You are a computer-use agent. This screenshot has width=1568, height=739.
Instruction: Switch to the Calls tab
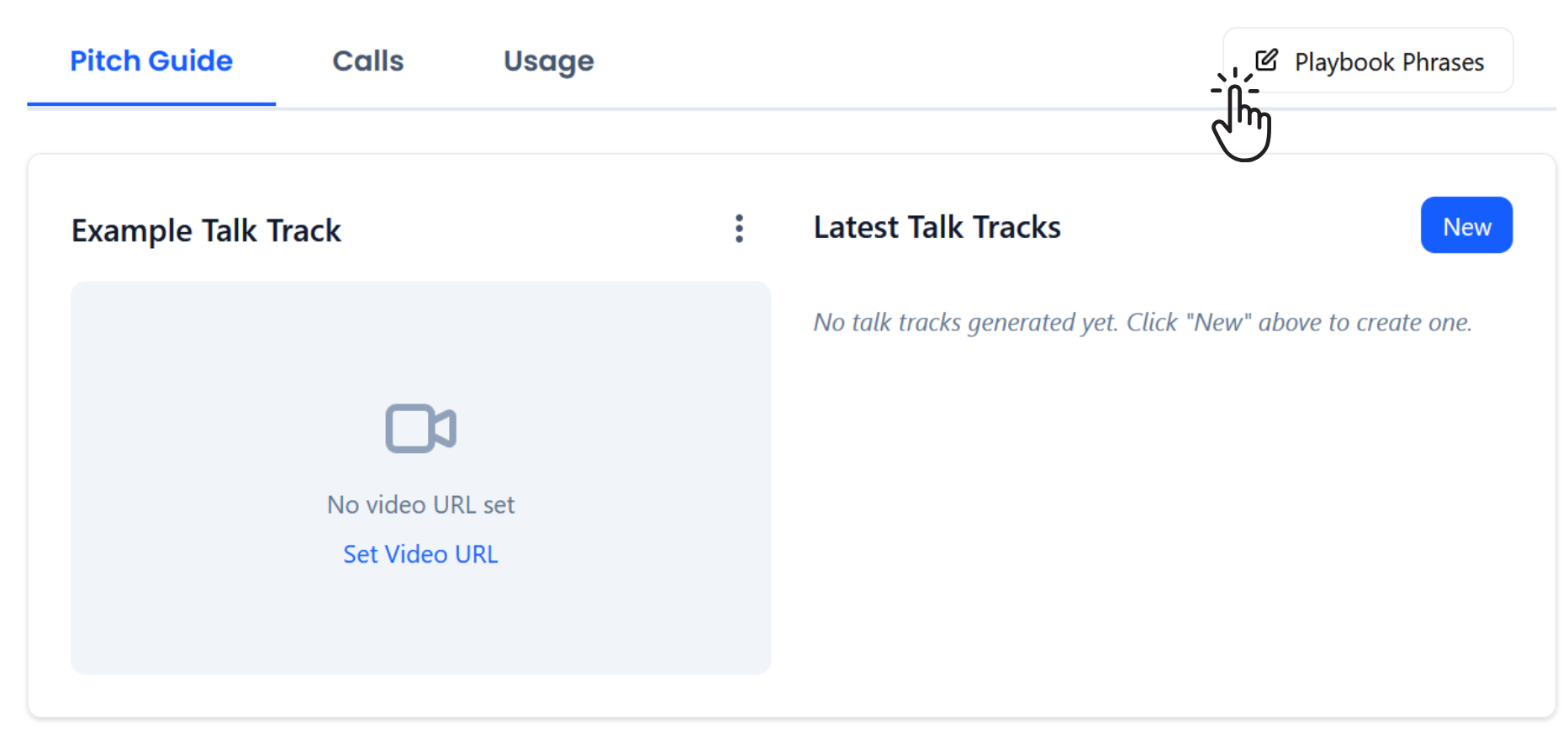367,61
